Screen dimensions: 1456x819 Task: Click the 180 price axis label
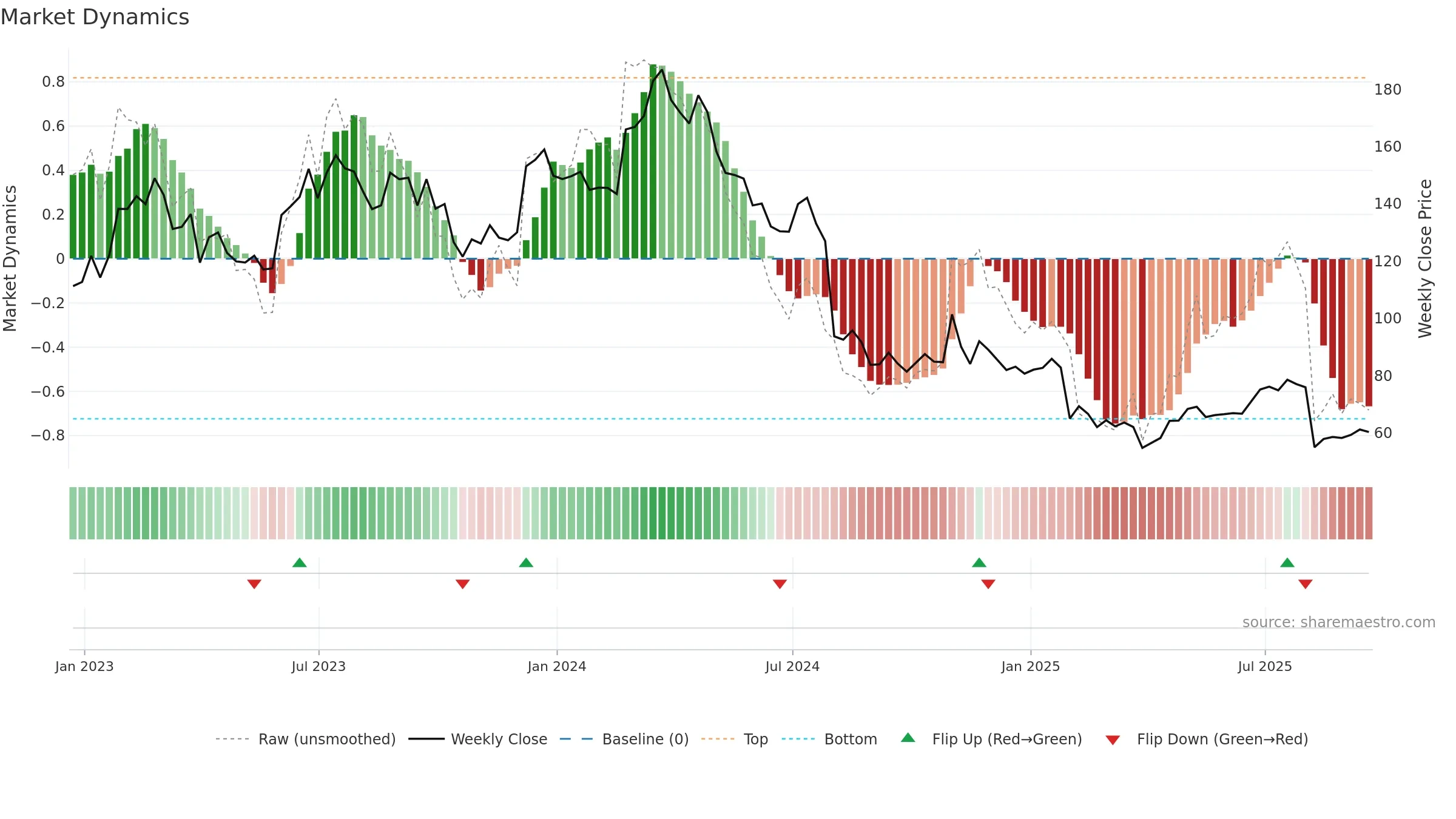point(1388,90)
